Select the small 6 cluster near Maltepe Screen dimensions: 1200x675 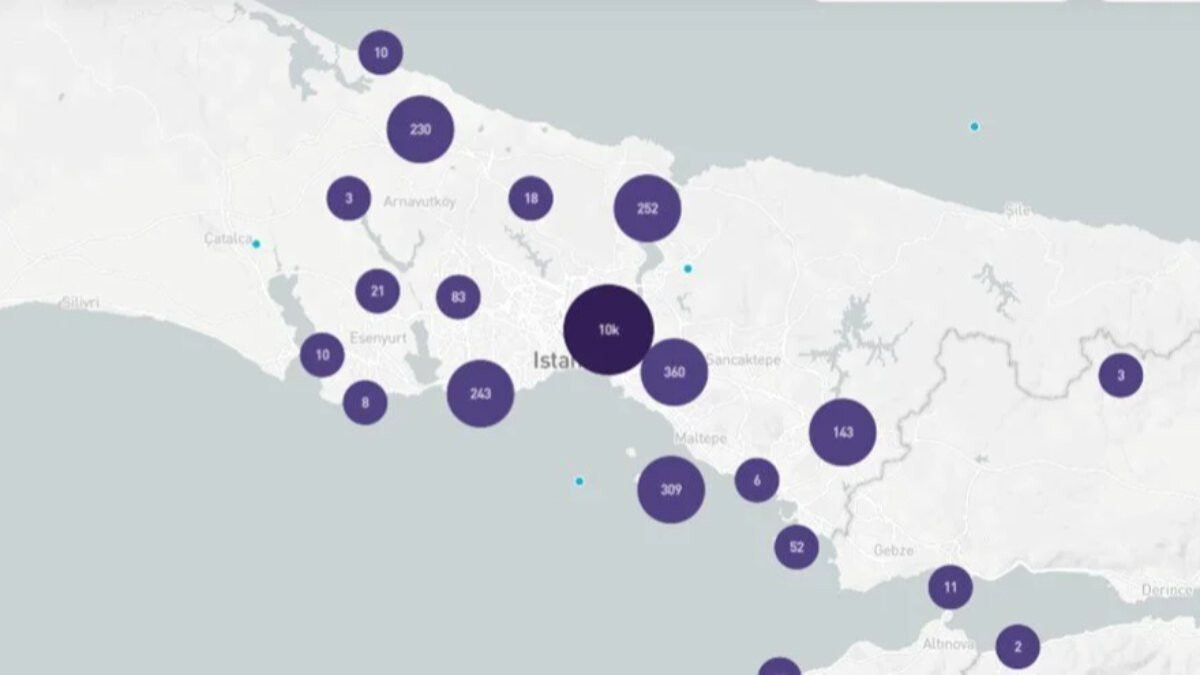tap(756, 479)
